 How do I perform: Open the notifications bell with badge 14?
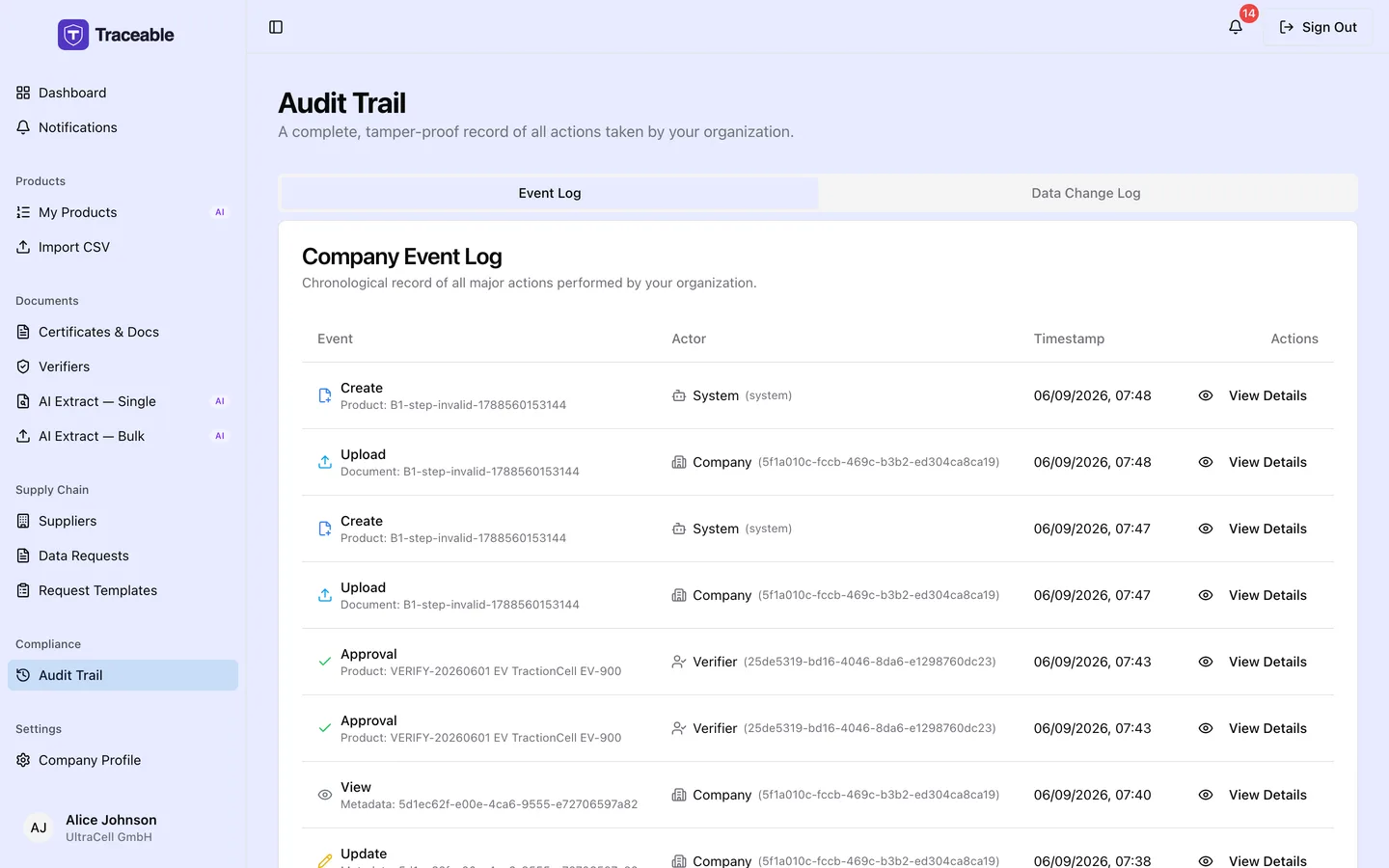[x=1236, y=27]
